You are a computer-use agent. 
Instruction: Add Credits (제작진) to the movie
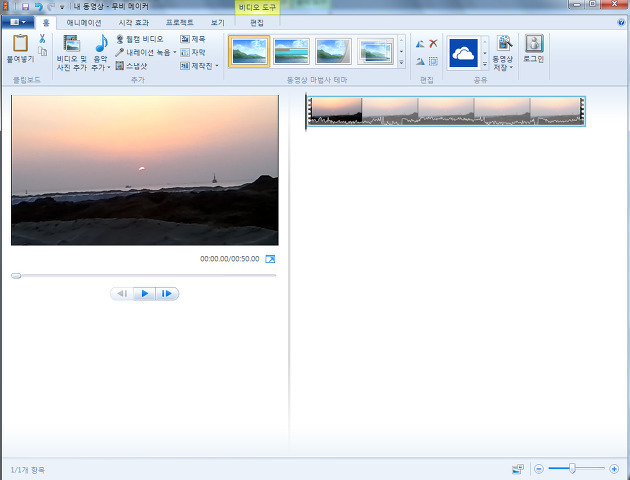[x=196, y=66]
